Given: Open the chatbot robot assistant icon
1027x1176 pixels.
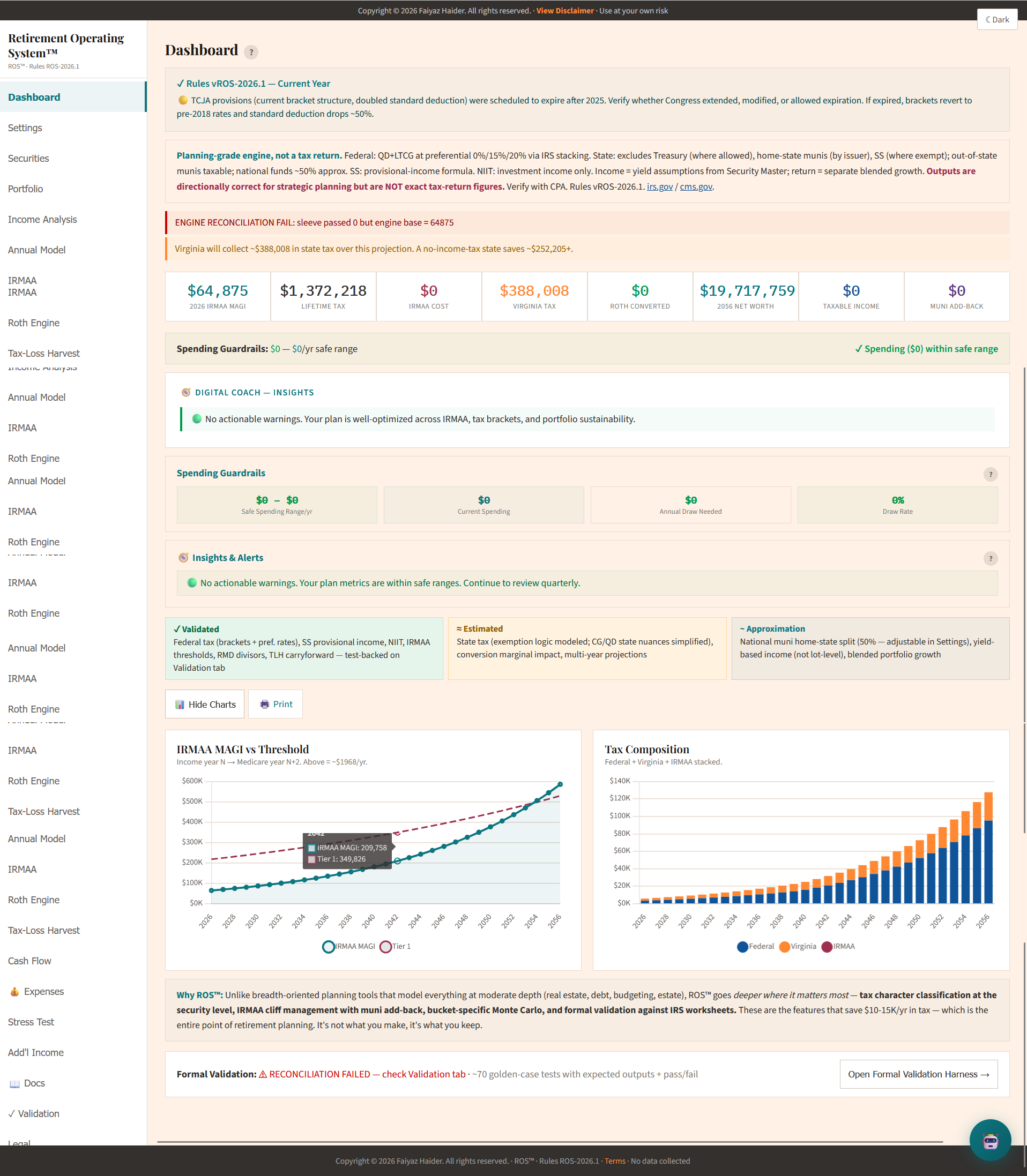Looking at the screenshot, I should tap(990, 1140).
